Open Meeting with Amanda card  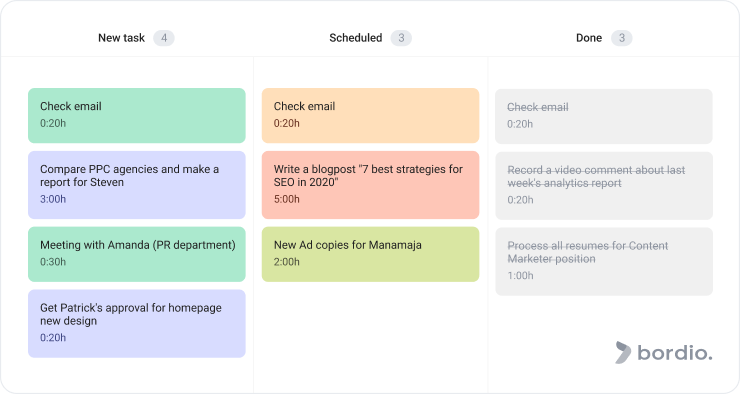coord(137,254)
